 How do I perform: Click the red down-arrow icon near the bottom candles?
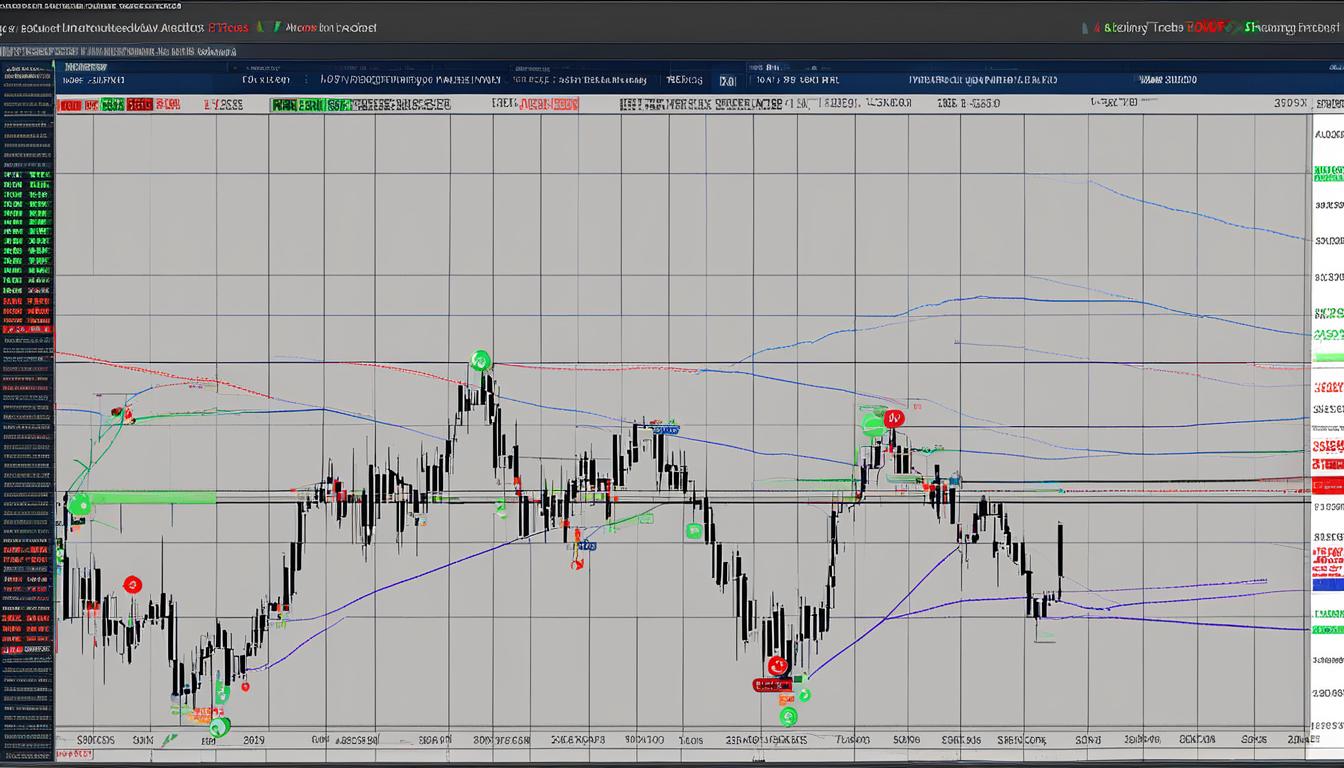tap(778, 664)
